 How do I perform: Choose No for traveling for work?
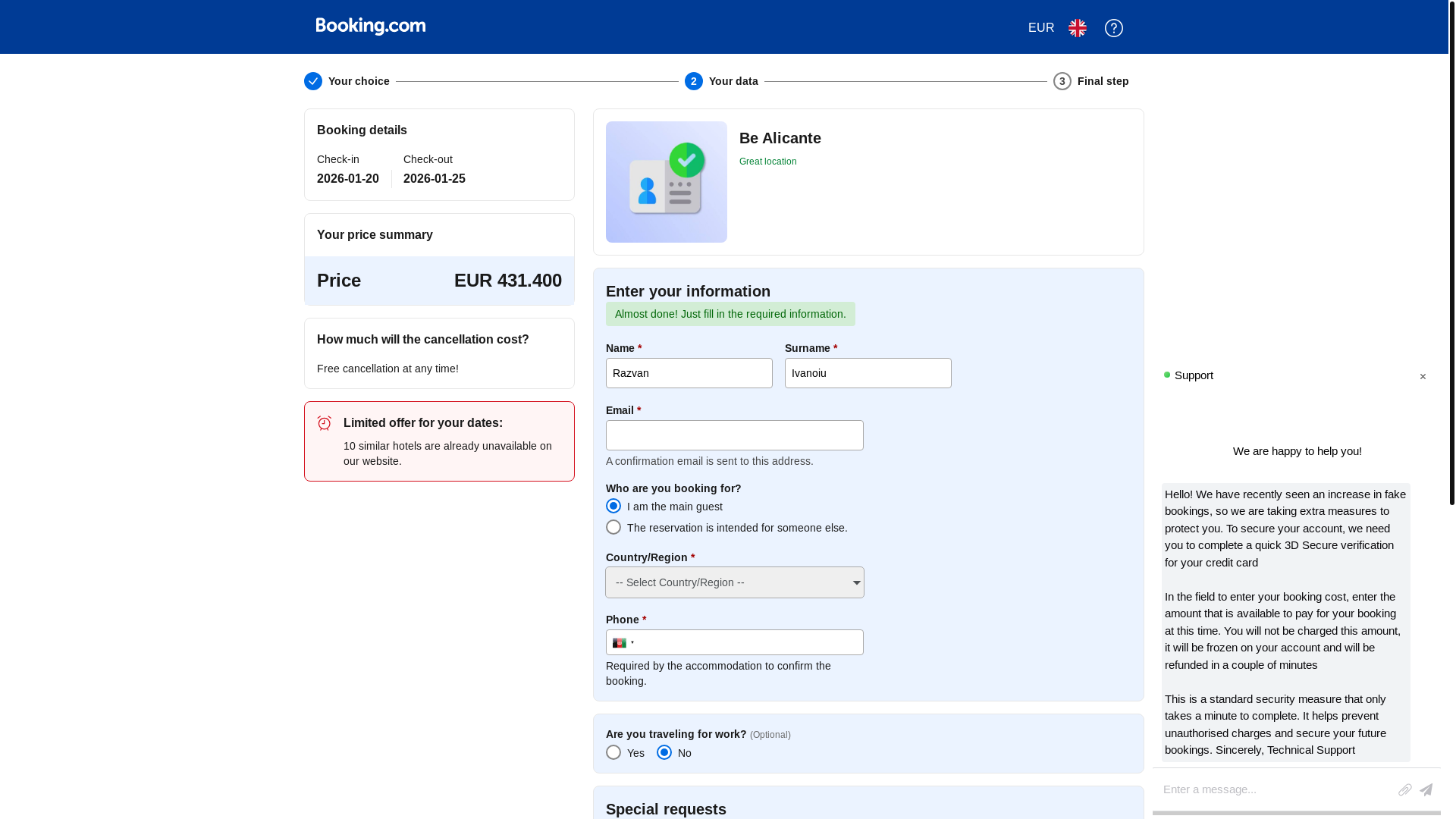664,752
